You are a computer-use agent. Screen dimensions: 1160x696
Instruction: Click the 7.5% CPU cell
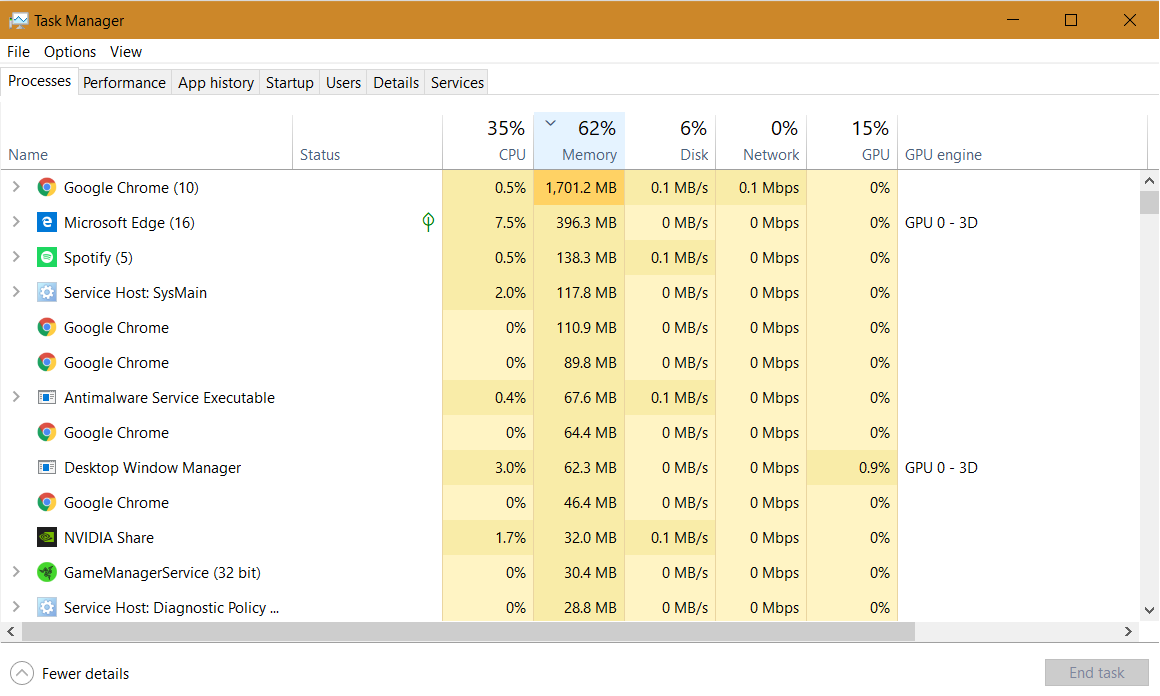[488, 222]
